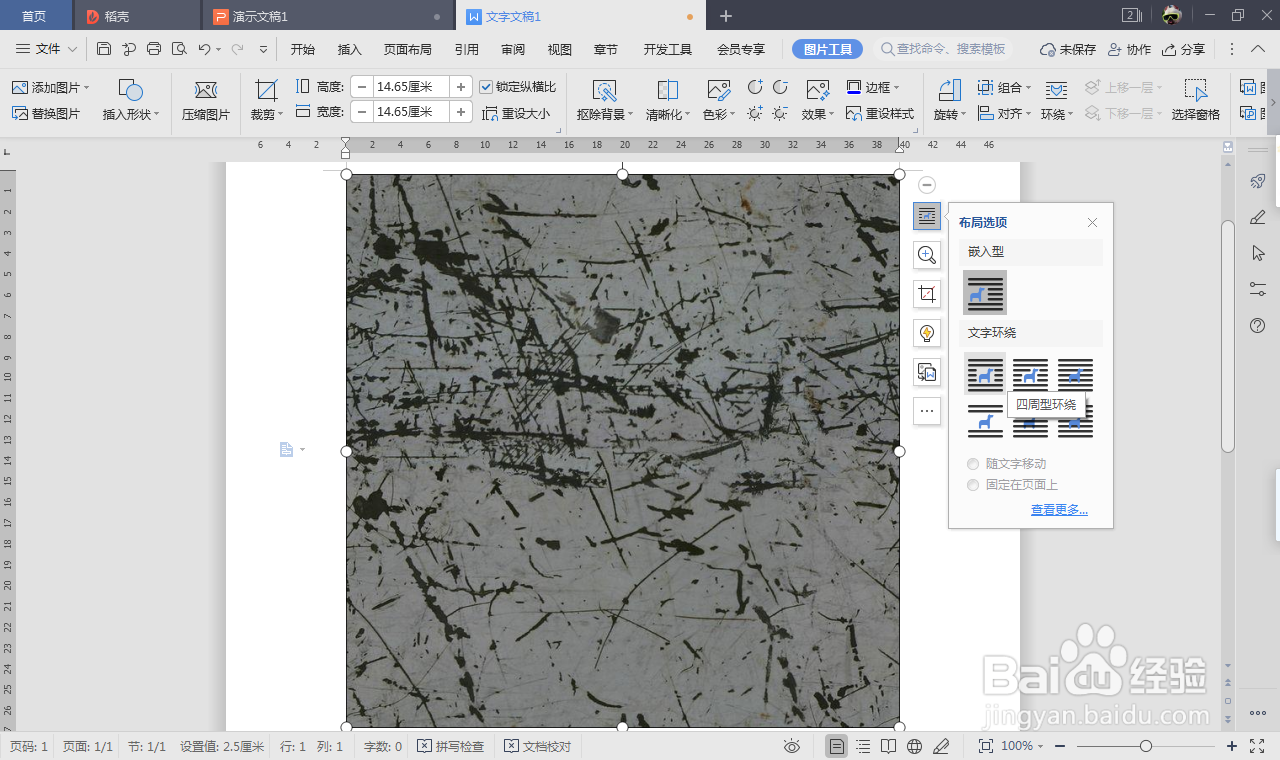Screen dimensions: 1280x760
Task: Select the last wrap option in first row
Action: [1075, 374]
